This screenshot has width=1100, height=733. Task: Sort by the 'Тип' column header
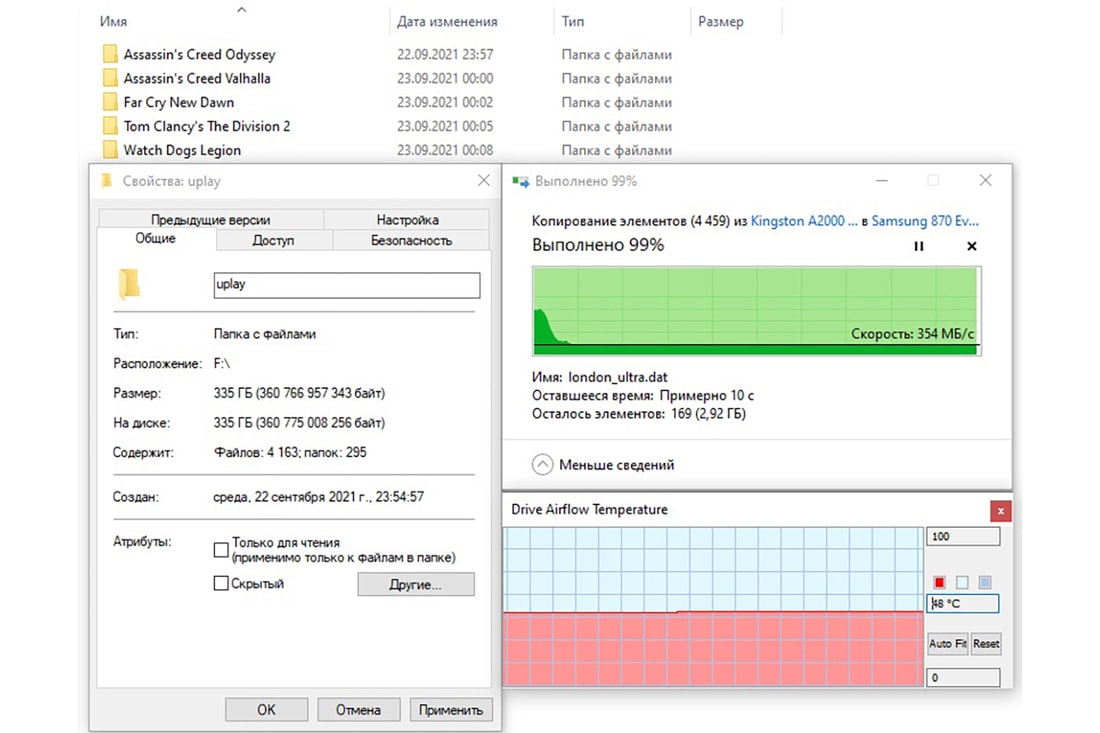pos(572,22)
